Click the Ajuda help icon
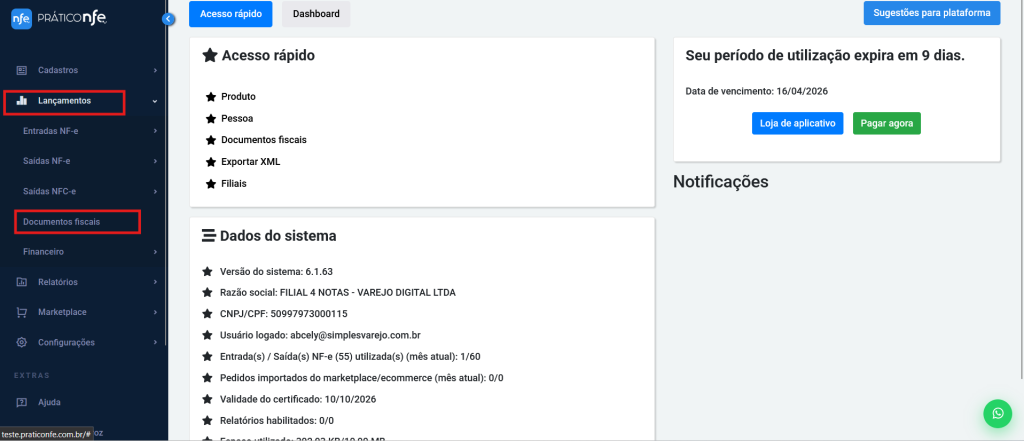This screenshot has height=441, width=1024. 21,402
